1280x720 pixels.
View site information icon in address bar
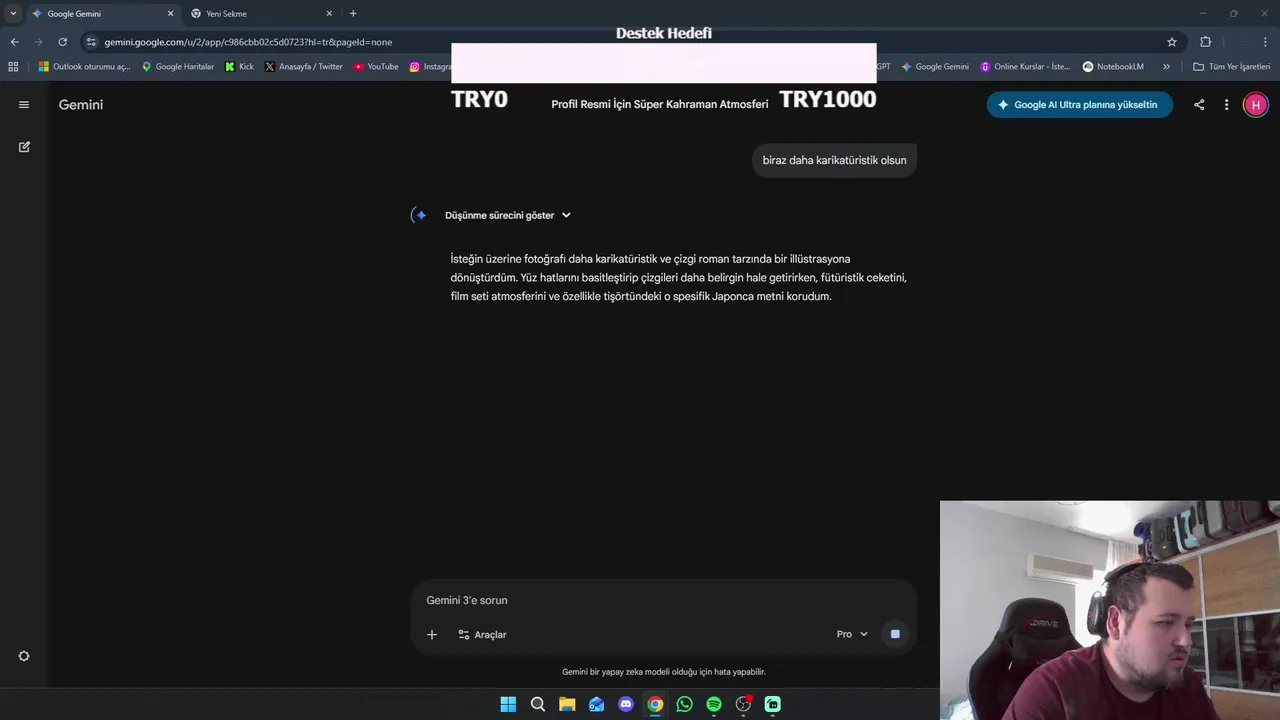tap(91, 42)
